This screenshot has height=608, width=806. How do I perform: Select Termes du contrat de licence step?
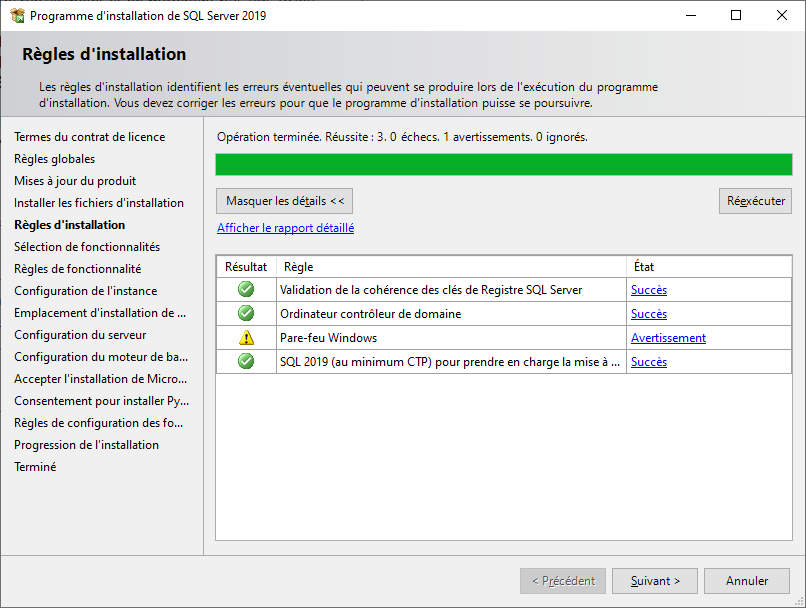coord(89,137)
